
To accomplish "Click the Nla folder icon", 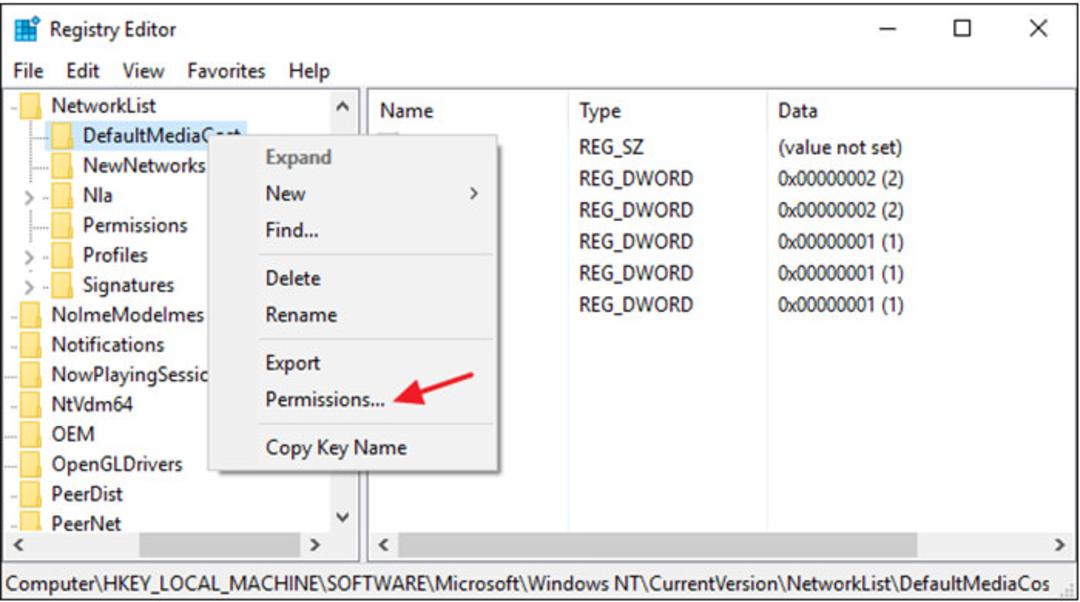I will click(x=62, y=196).
